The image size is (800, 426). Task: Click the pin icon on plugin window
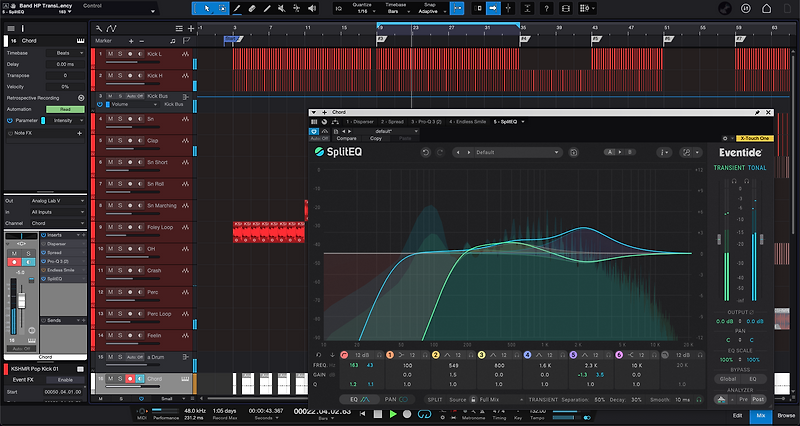click(x=756, y=113)
